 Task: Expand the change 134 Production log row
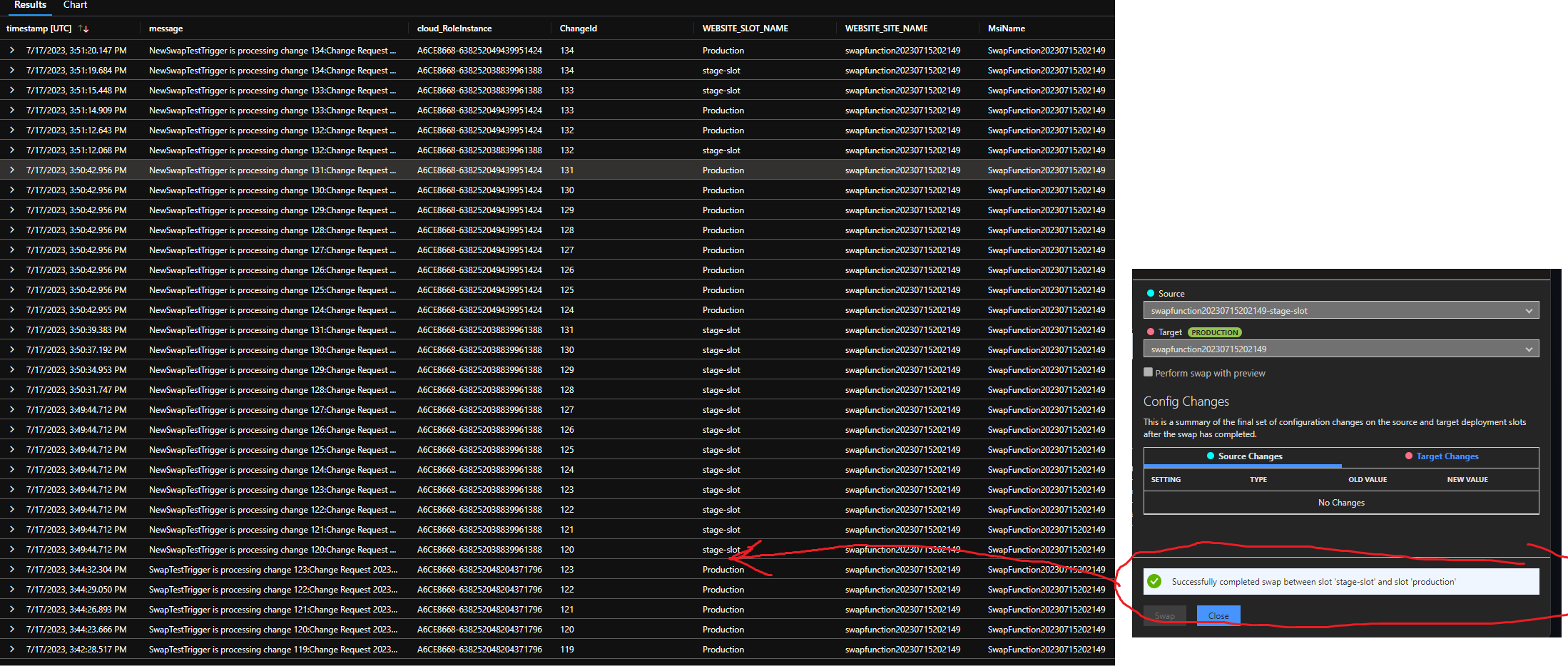click(12, 50)
